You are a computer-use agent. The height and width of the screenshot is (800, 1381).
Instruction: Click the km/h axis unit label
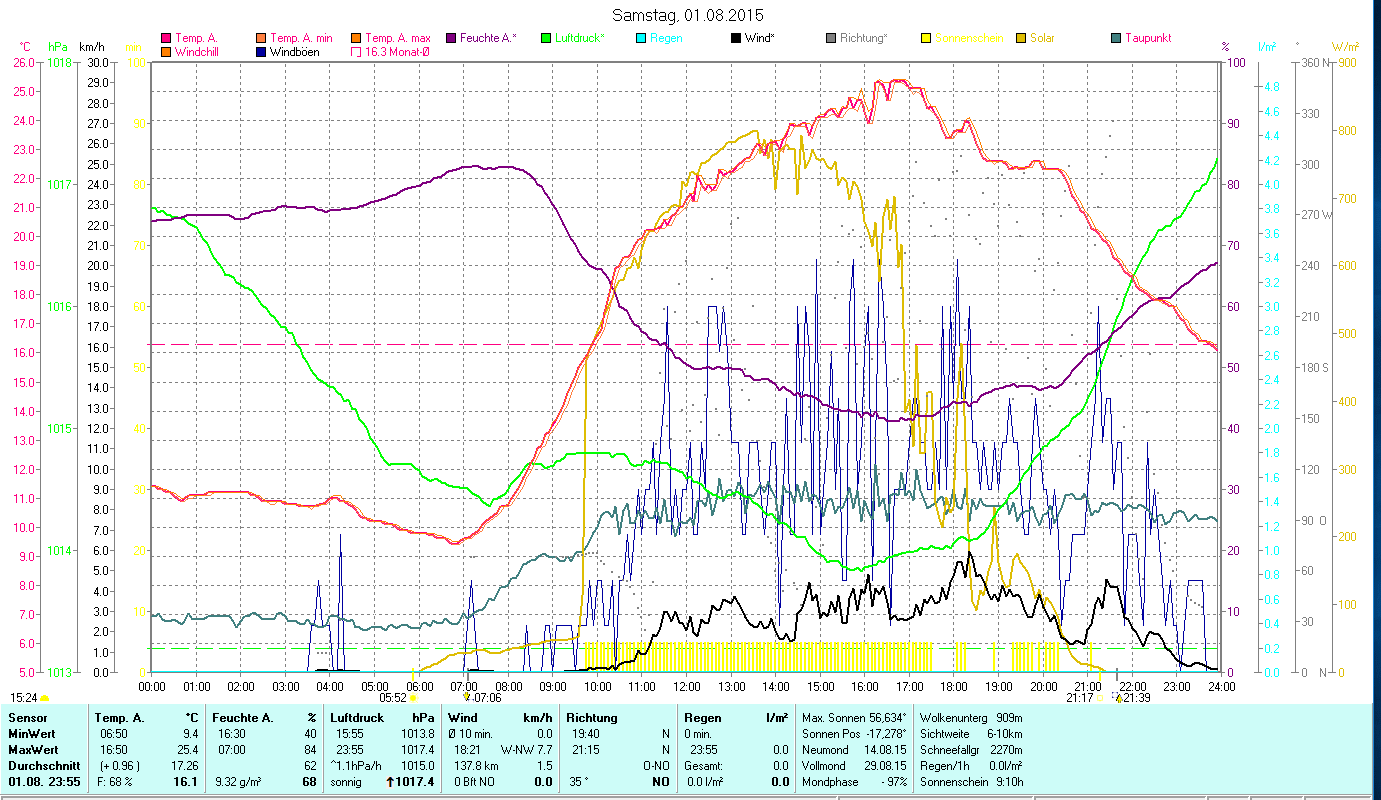point(91,47)
